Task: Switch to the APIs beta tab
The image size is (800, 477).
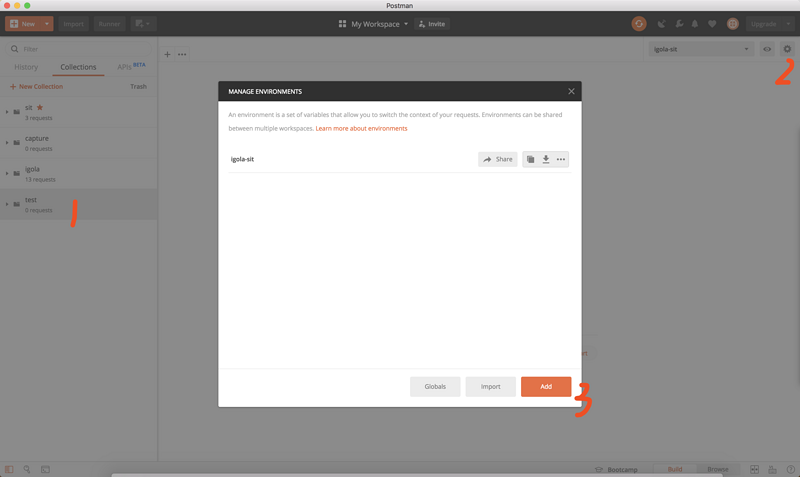Action: (131, 66)
